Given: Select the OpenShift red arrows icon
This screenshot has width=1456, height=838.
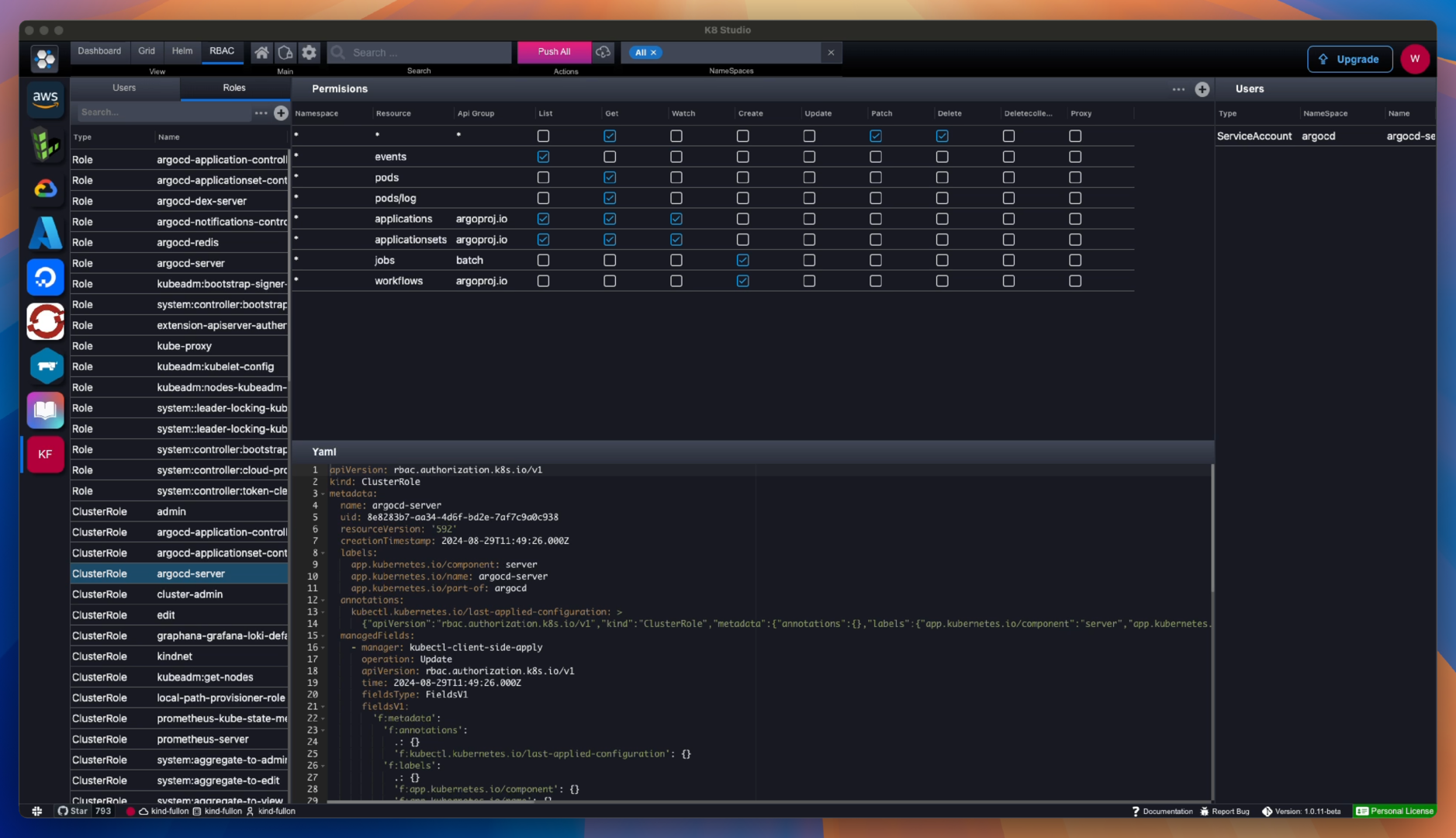Looking at the screenshot, I should pos(45,321).
